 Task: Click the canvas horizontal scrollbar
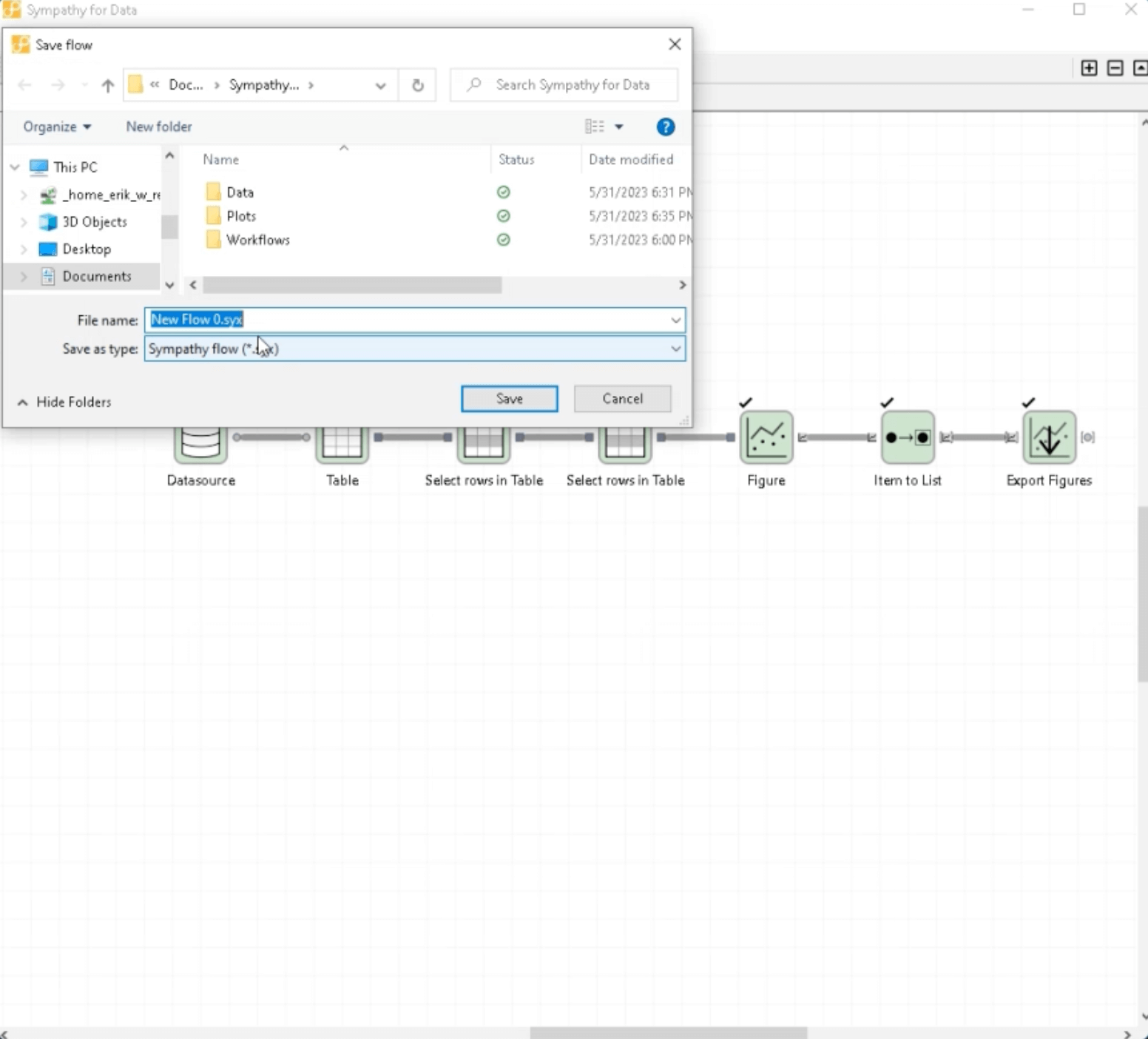pyautogui.click(x=668, y=1033)
